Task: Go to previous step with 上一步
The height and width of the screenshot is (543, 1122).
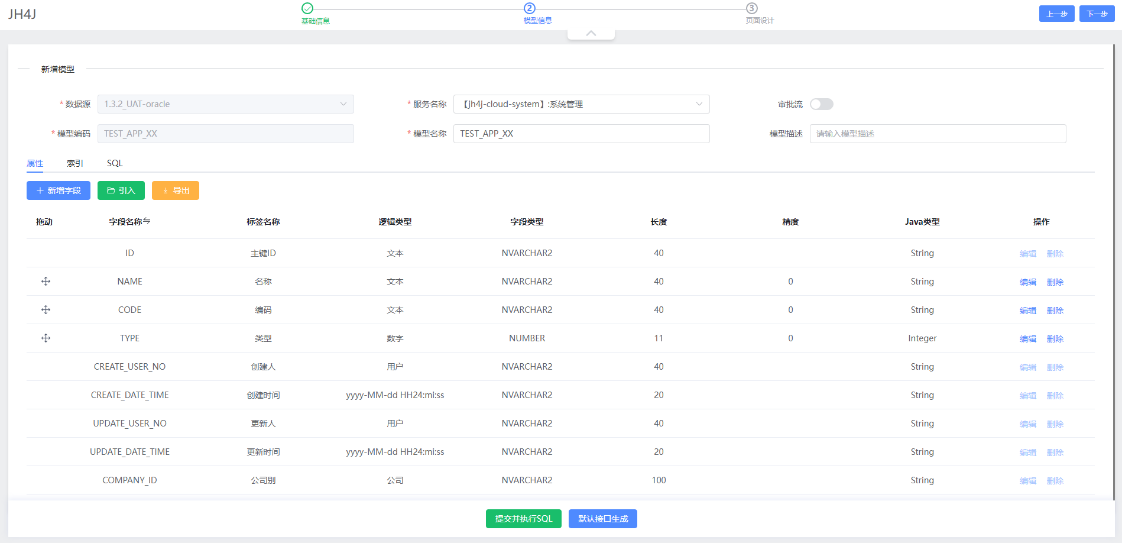Action: click(x=1057, y=14)
